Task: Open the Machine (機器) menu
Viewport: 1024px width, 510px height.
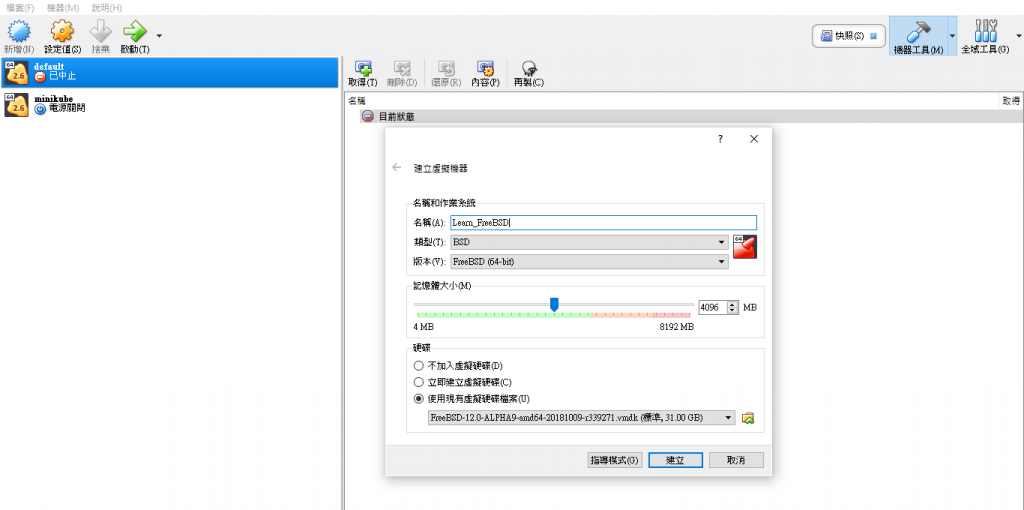Action: click(x=63, y=8)
